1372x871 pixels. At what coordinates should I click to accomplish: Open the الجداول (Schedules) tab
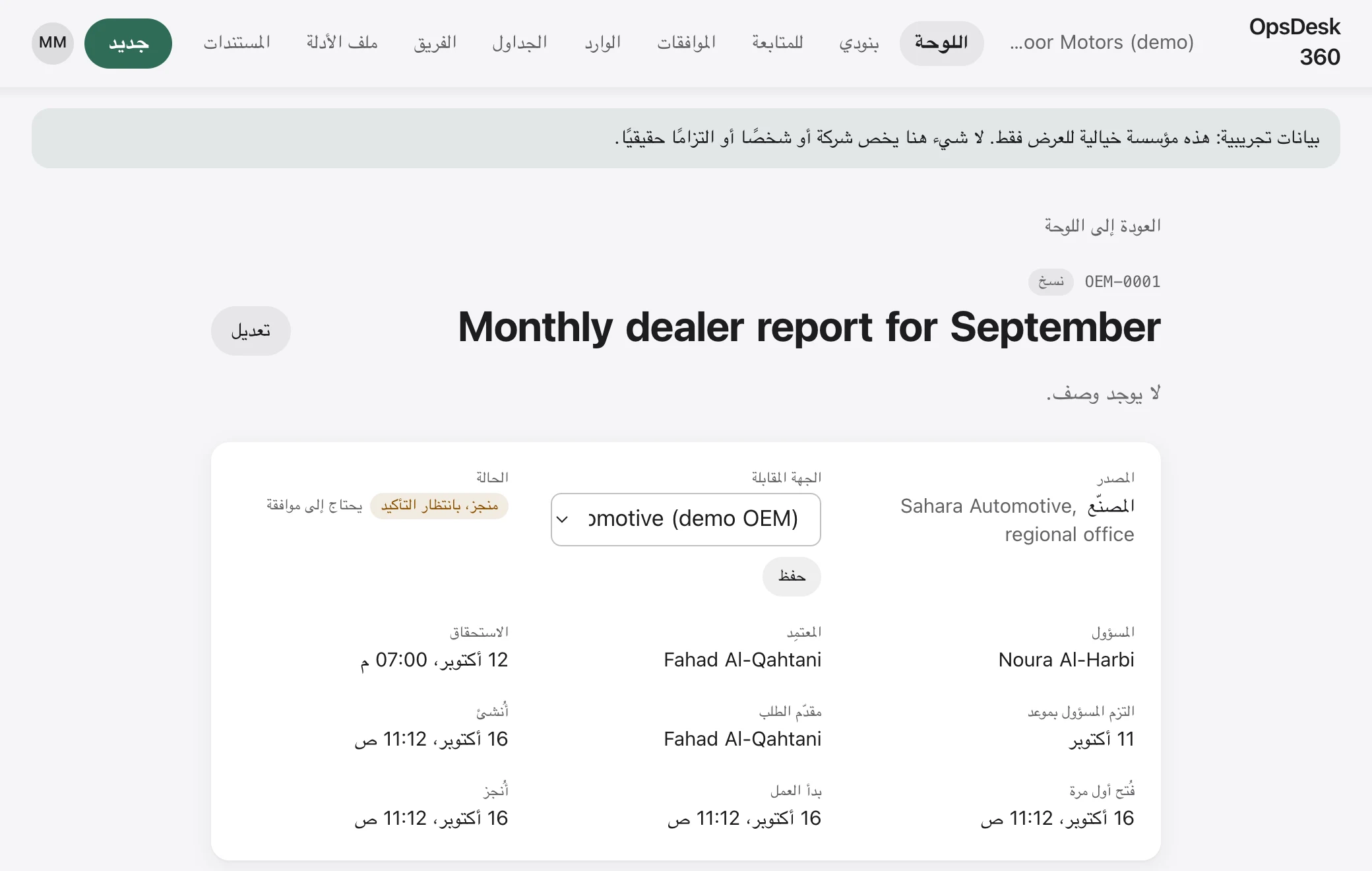pyautogui.click(x=520, y=43)
